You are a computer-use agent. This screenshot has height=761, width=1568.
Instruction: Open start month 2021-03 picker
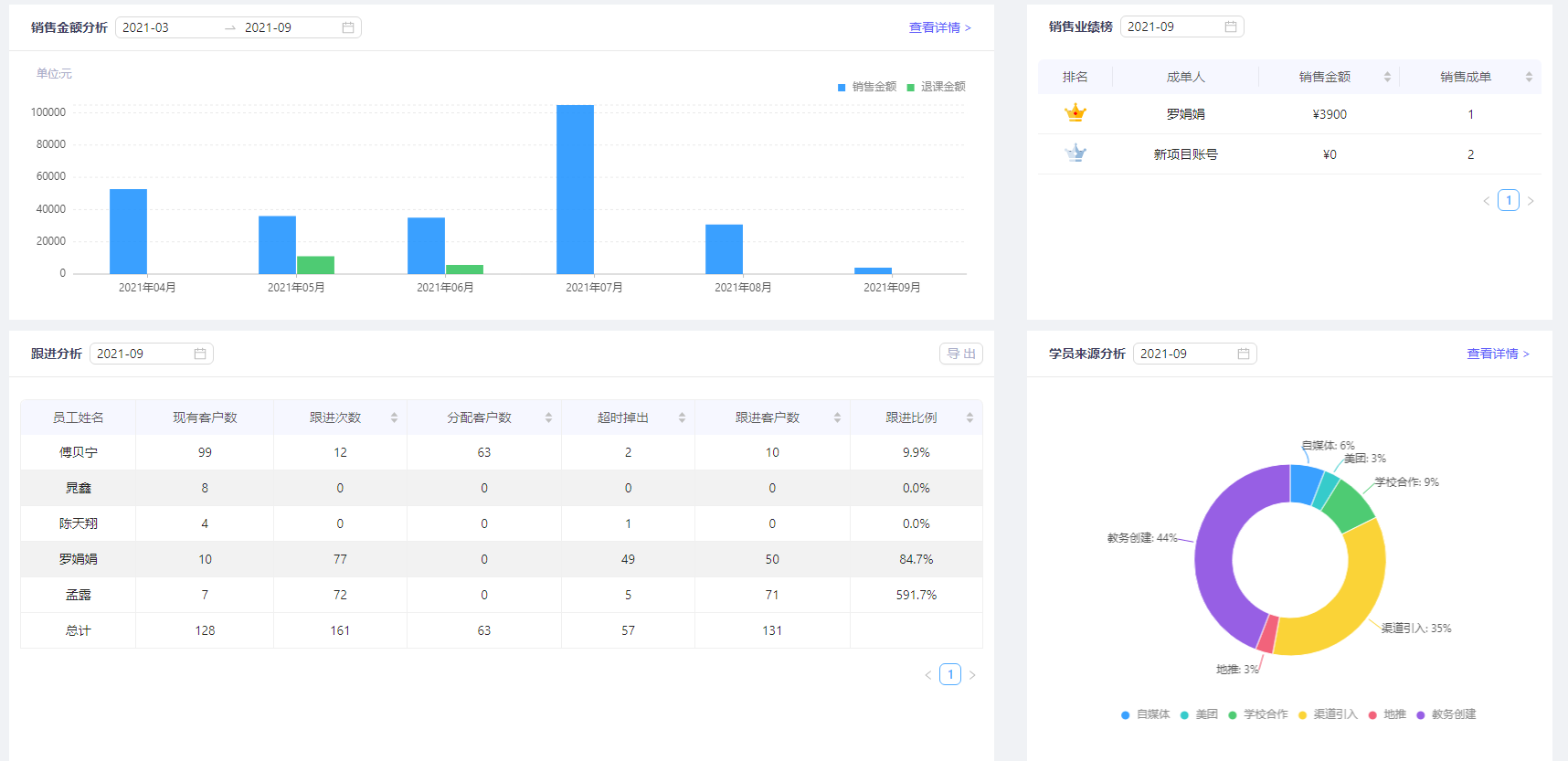pos(146,27)
